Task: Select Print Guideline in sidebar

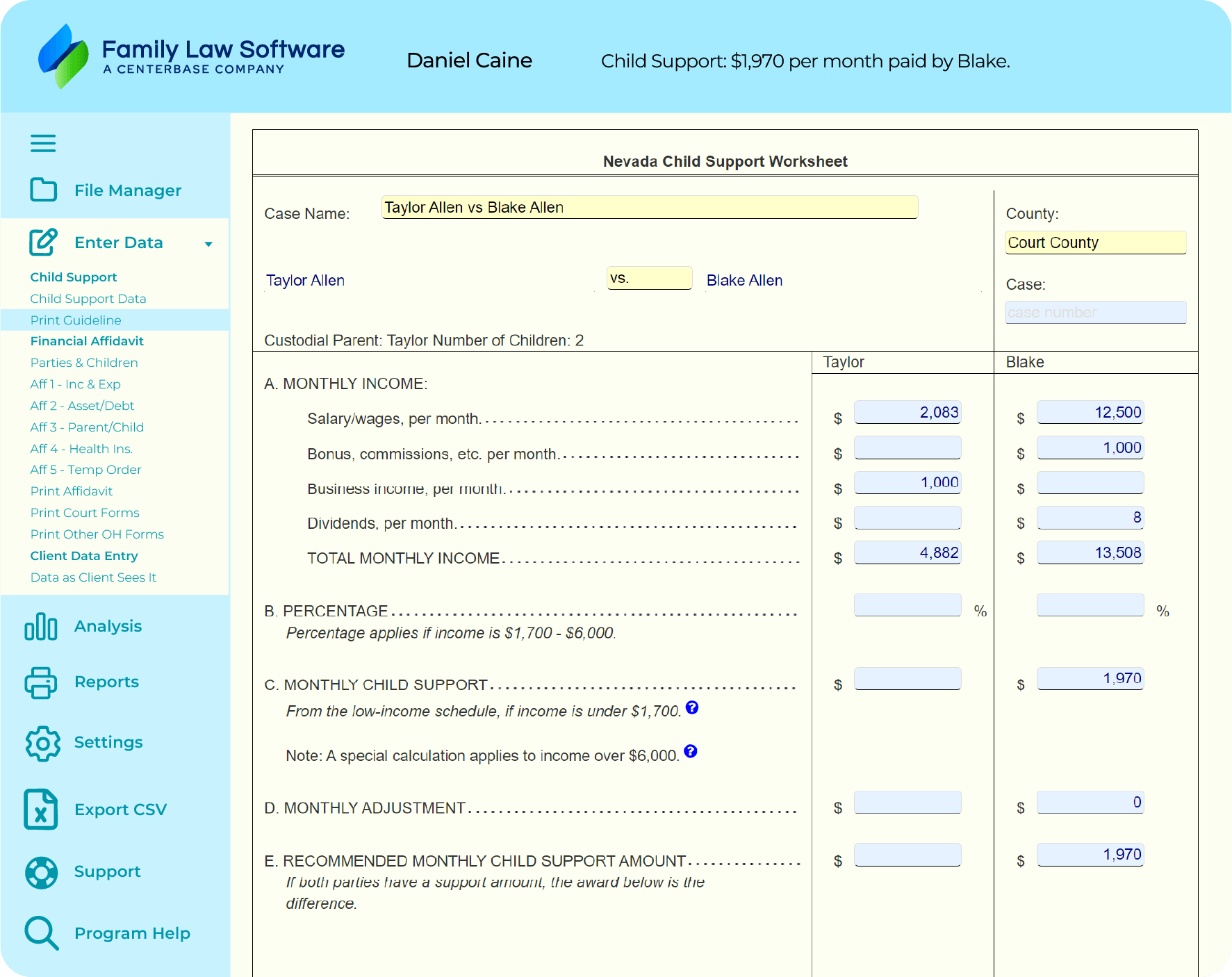Action: pyautogui.click(x=76, y=320)
